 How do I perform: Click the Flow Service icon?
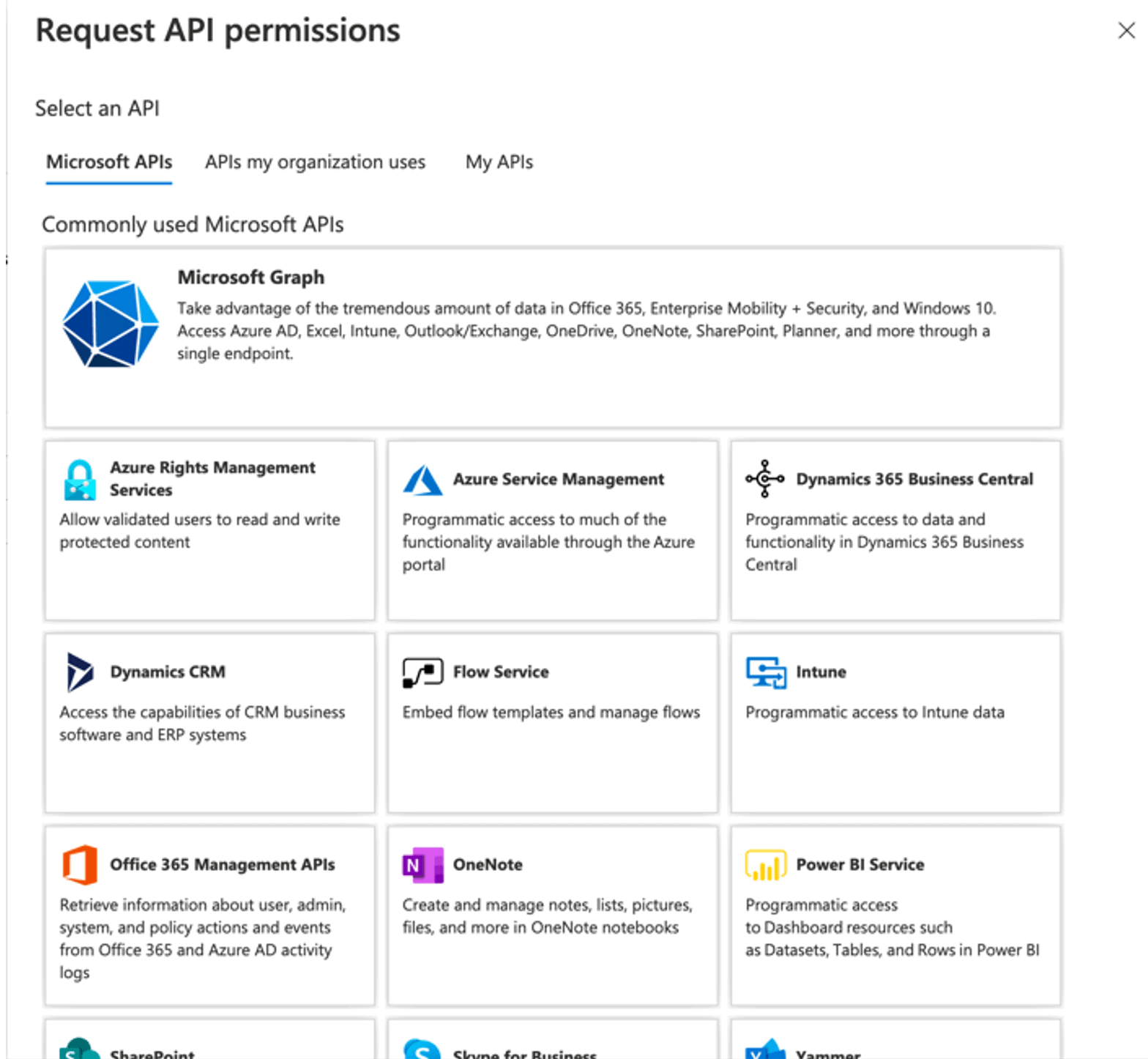[422, 672]
